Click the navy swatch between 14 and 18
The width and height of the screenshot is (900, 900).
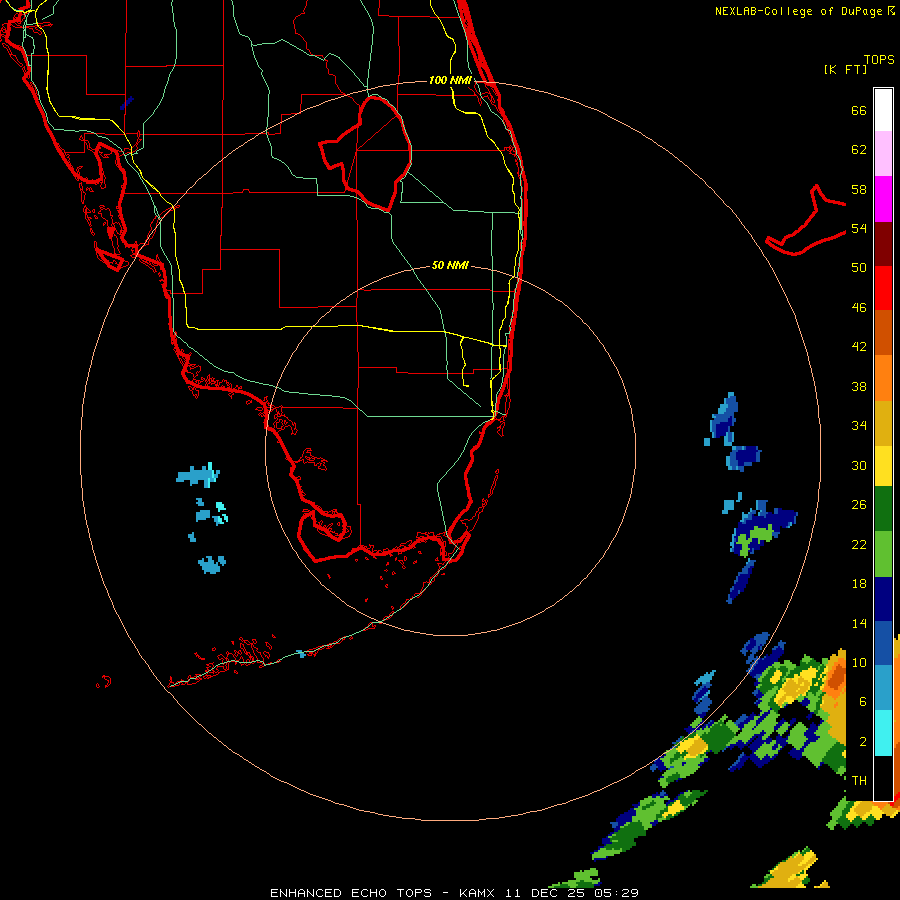click(883, 599)
